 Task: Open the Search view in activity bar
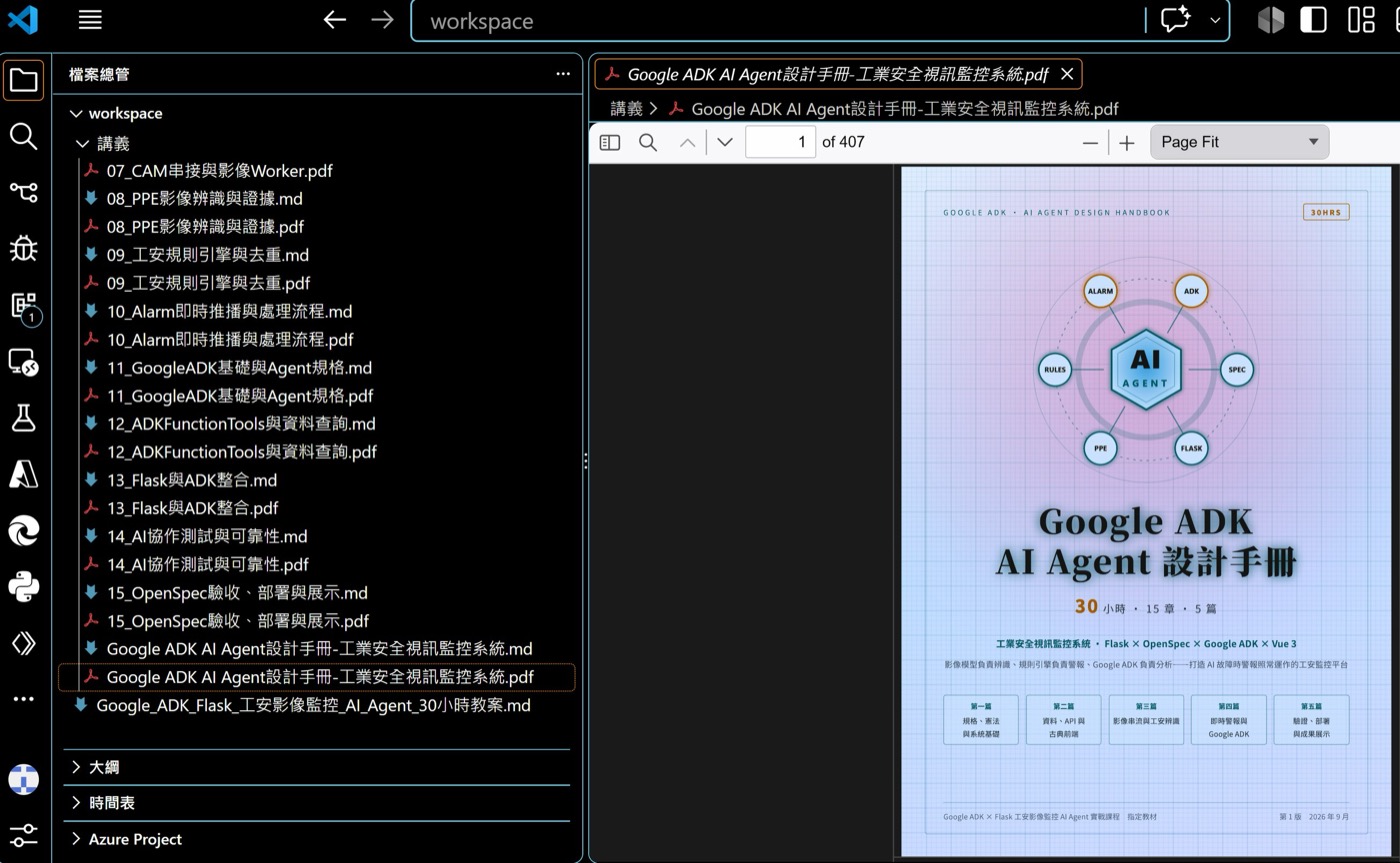pyautogui.click(x=24, y=136)
